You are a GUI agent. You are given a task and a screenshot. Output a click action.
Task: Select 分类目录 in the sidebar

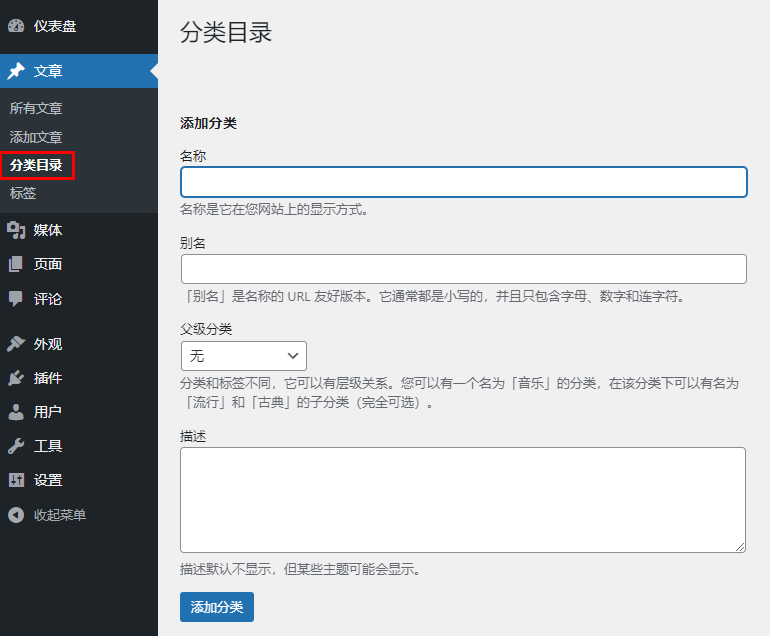click(x=37, y=165)
